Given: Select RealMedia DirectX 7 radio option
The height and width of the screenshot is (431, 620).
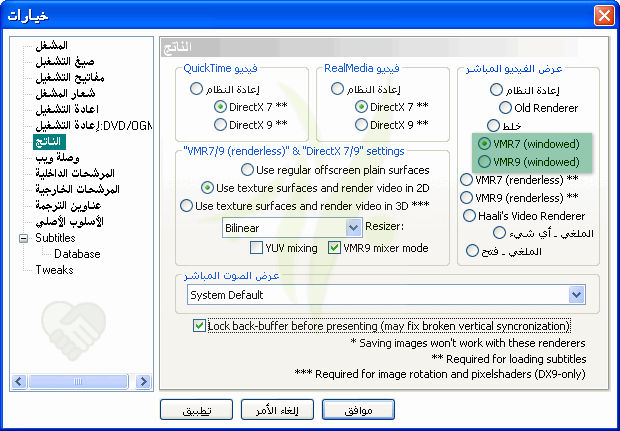Looking at the screenshot, I should (x=361, y=107).
